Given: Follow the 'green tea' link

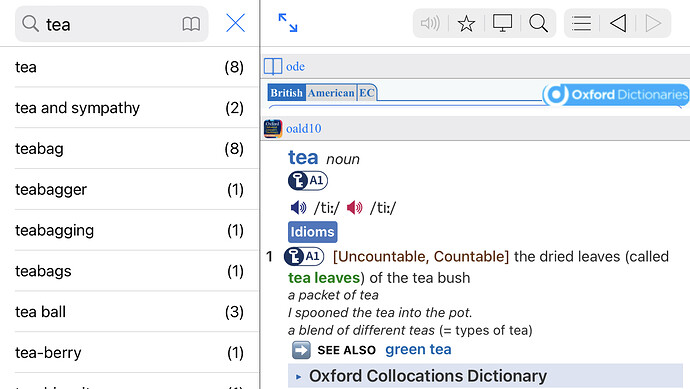Looking at the screenshot, I should point(418,349).
